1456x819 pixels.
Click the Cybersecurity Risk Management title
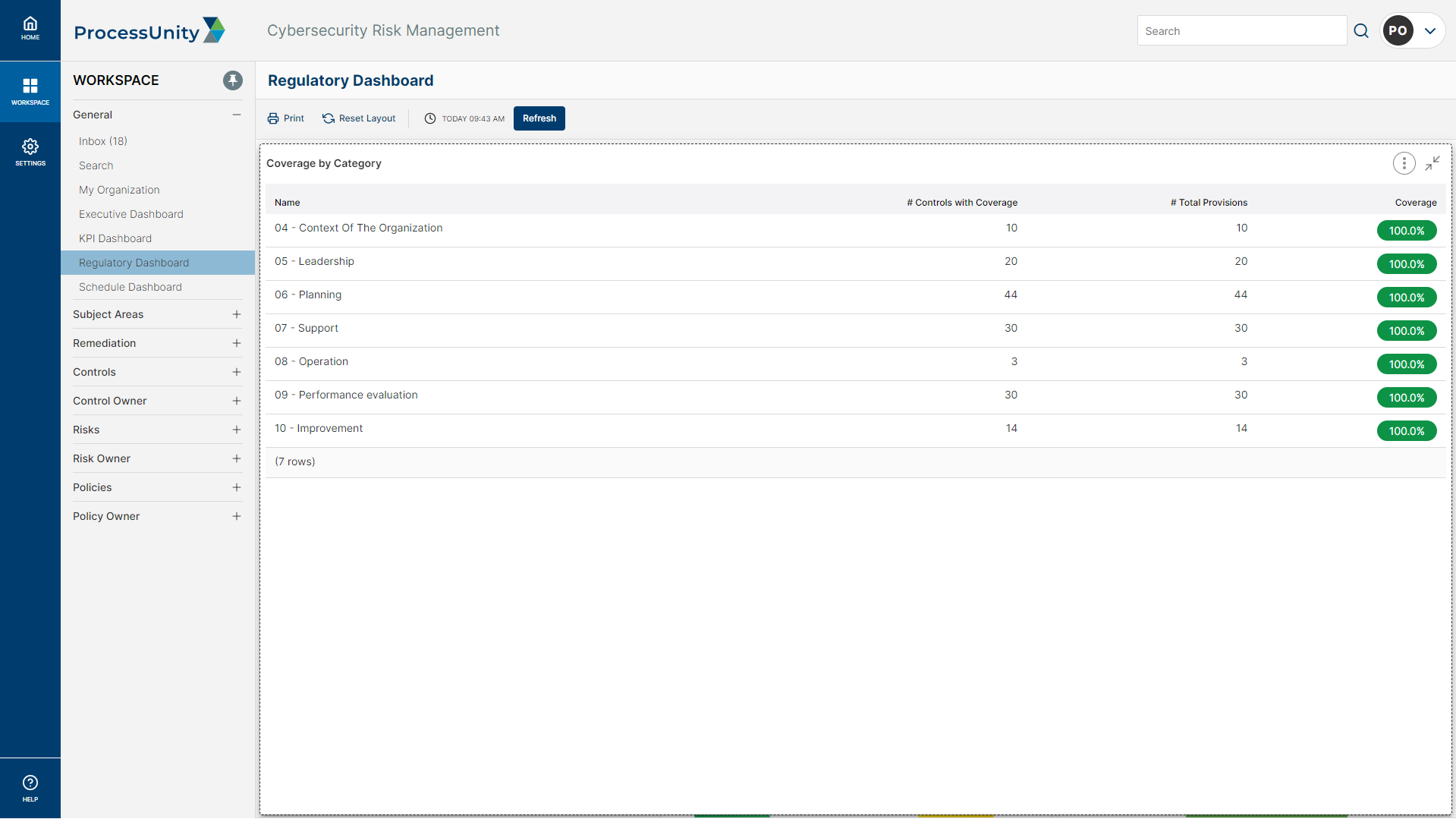383,30
